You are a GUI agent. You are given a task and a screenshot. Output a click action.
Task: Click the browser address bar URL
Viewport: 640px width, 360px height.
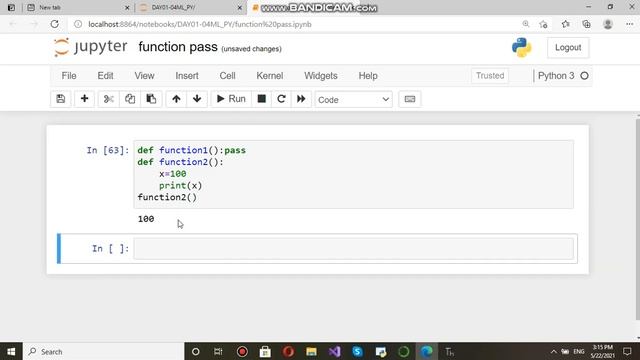point(200,24)
